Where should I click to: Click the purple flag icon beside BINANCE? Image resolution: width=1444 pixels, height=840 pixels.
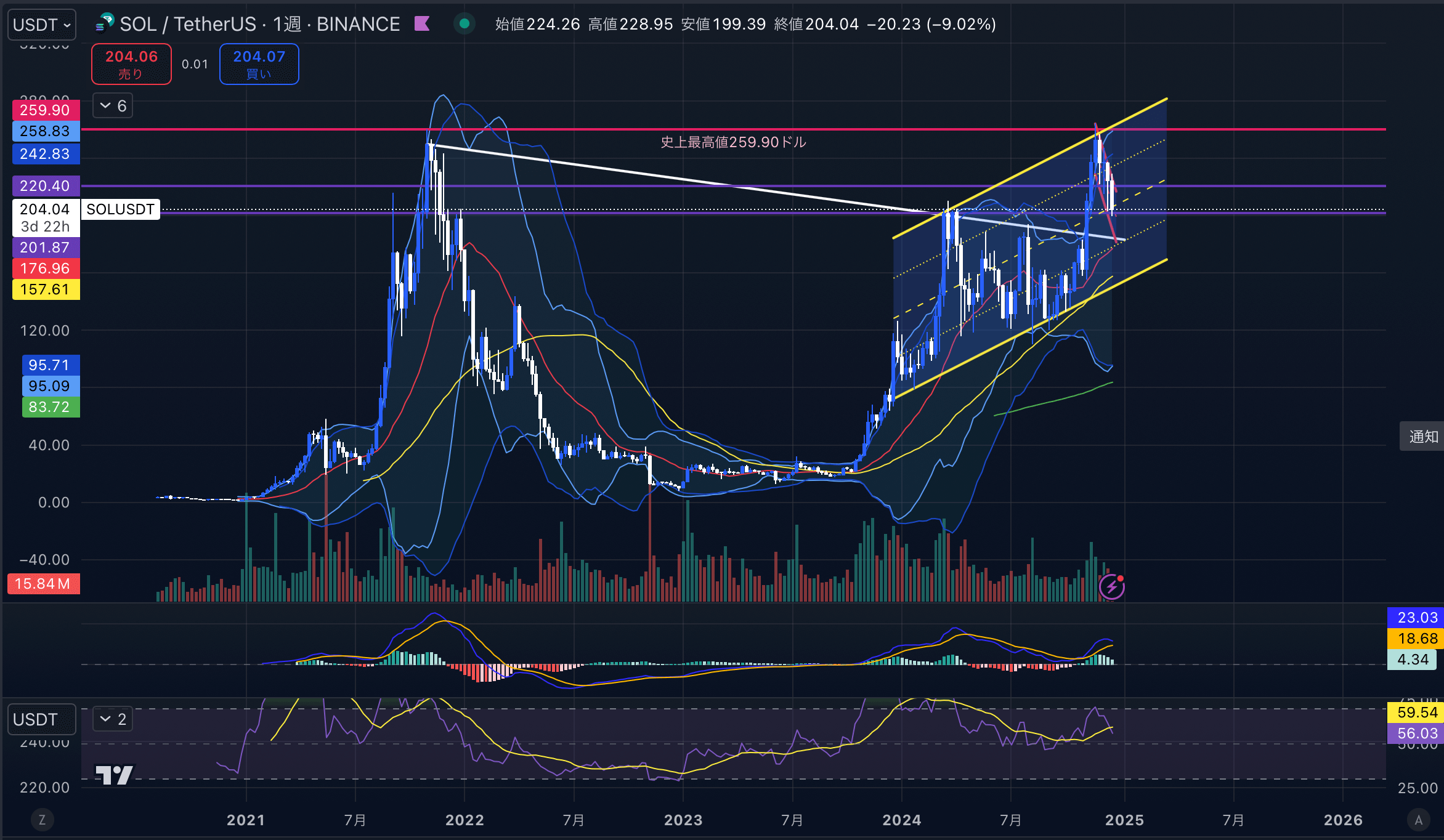click(422, 23)
